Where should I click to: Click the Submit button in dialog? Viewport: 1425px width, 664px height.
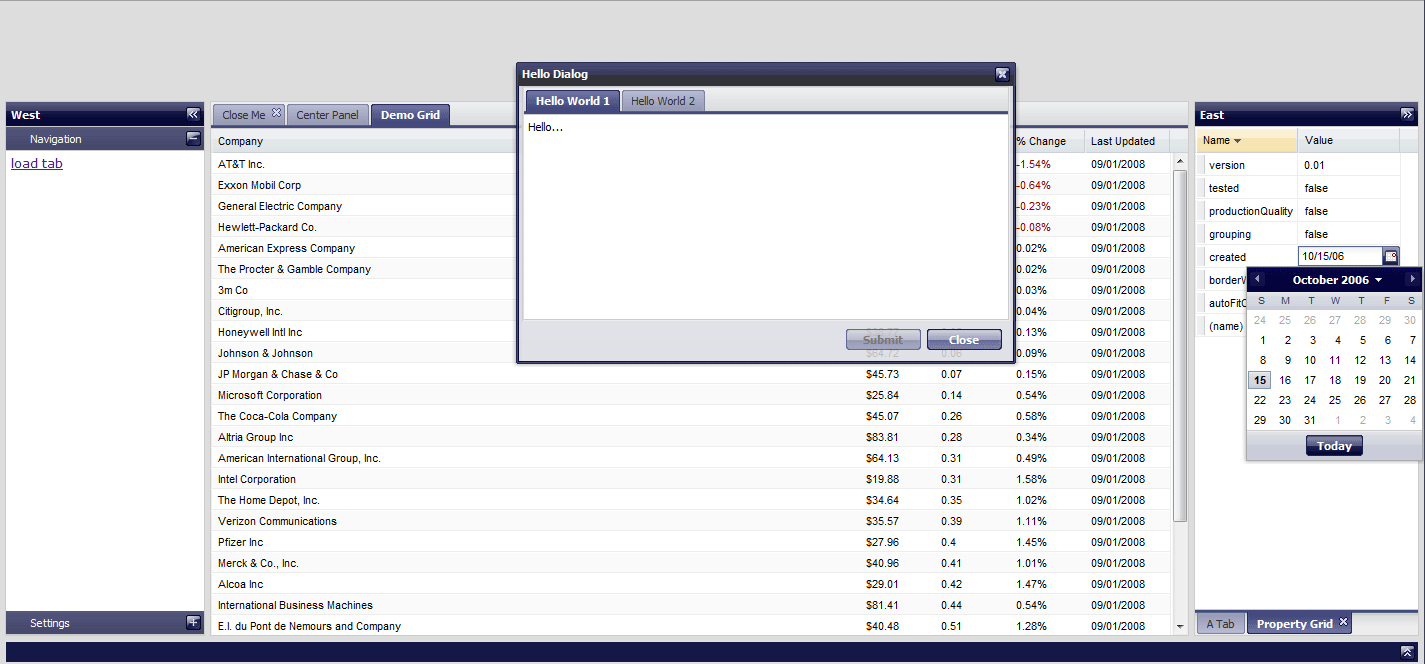[x=883, y=340]
